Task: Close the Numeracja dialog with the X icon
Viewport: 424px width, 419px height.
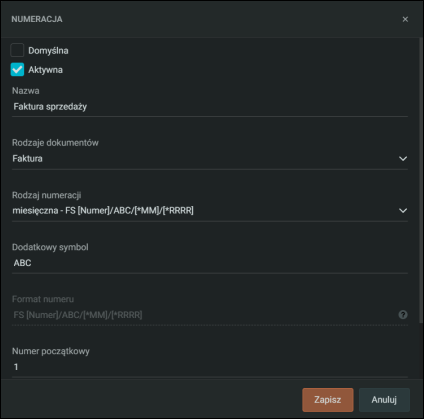Action: [x=405, y=19]
